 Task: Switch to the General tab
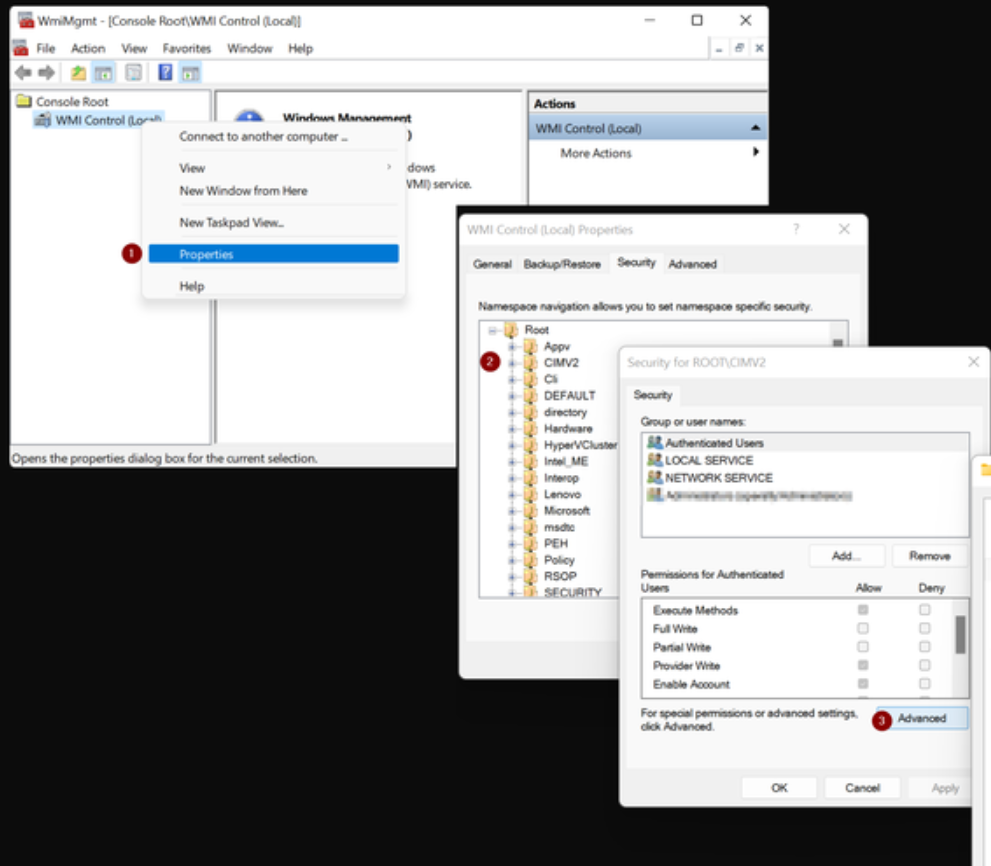click(x=492, y=264)
